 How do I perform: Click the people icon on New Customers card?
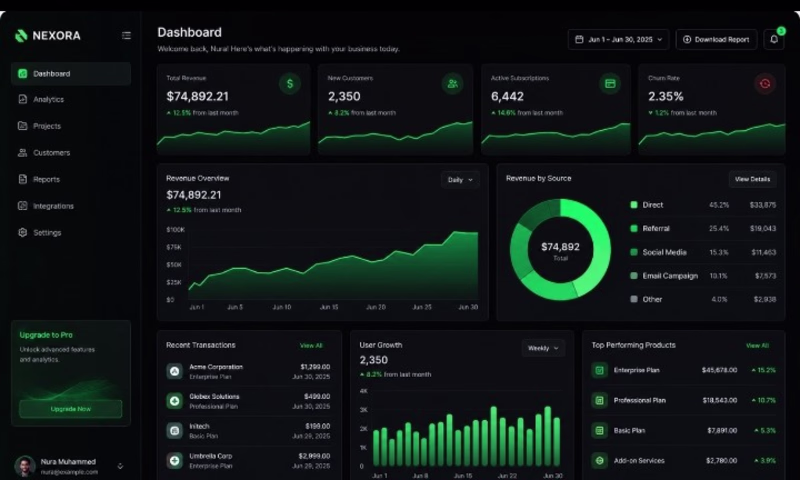[453, 84]
